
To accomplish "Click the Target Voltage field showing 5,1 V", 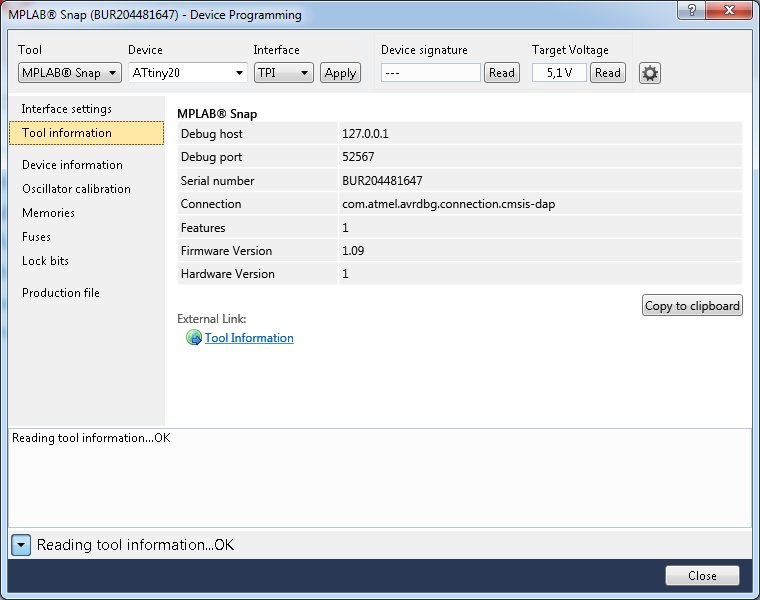I will 559,73.
